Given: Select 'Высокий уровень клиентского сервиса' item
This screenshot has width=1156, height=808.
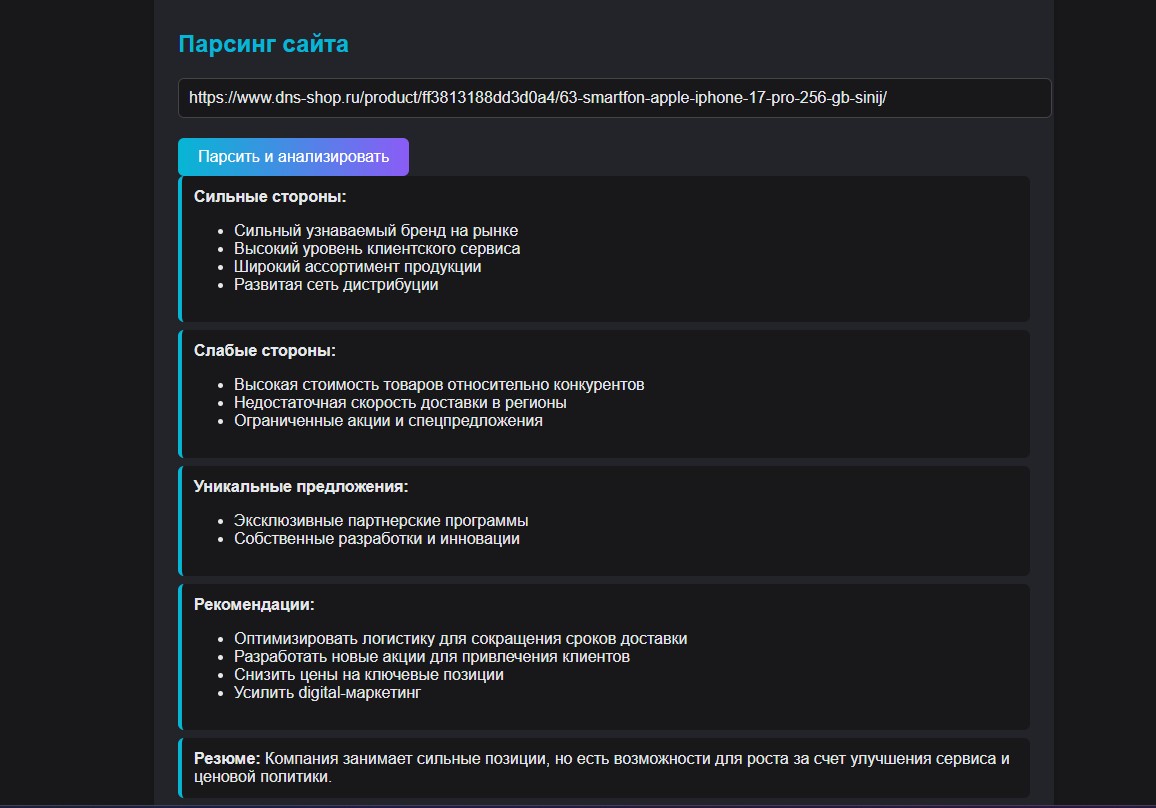Looking at the screenshot, I should point(377,249).
